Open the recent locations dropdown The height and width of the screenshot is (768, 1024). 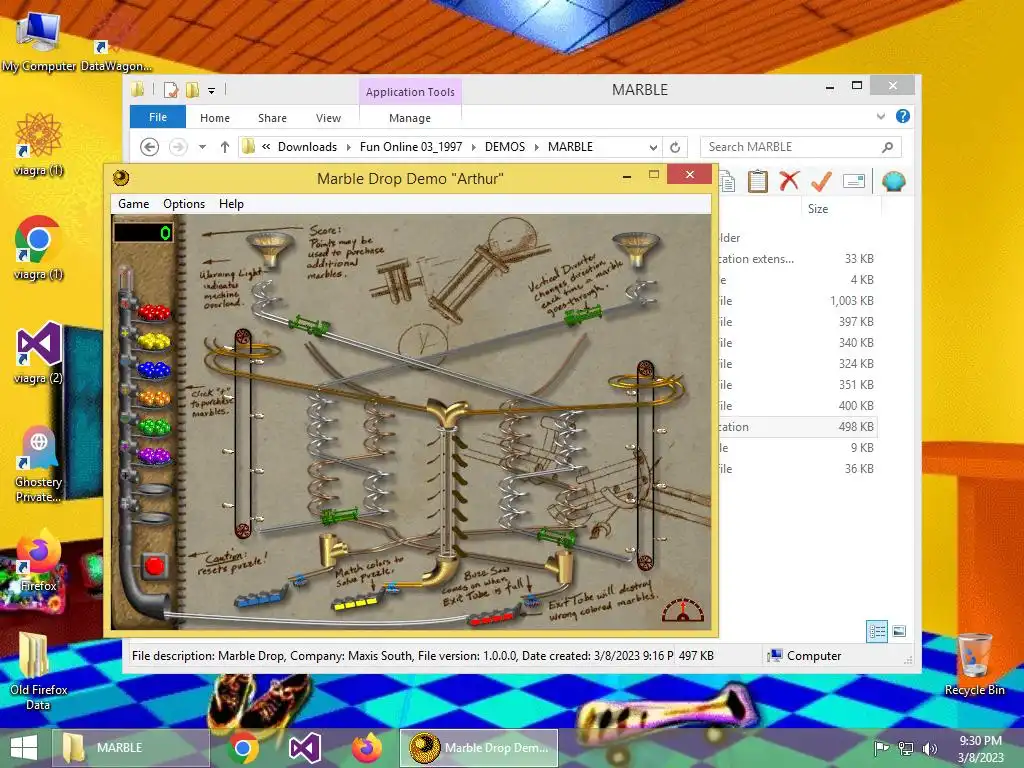202,147
